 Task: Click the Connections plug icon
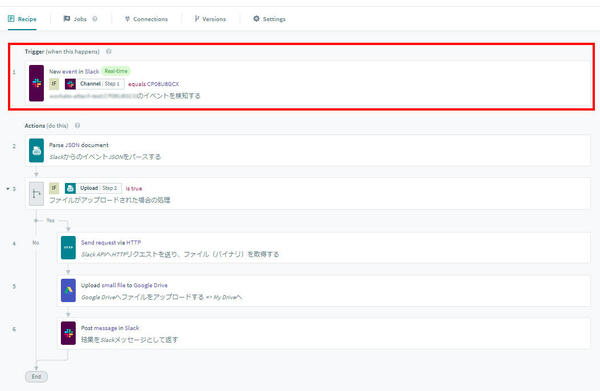[x=127, y=19]
